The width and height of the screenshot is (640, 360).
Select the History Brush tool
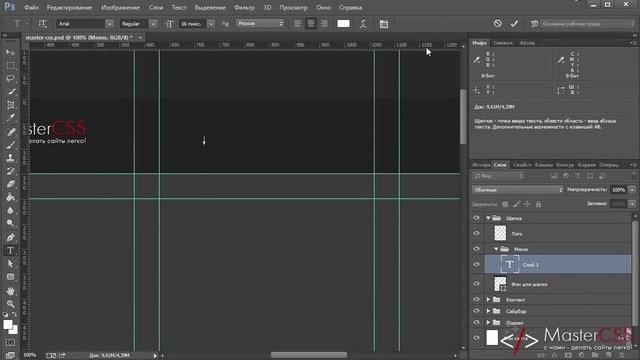coord(11,171)
